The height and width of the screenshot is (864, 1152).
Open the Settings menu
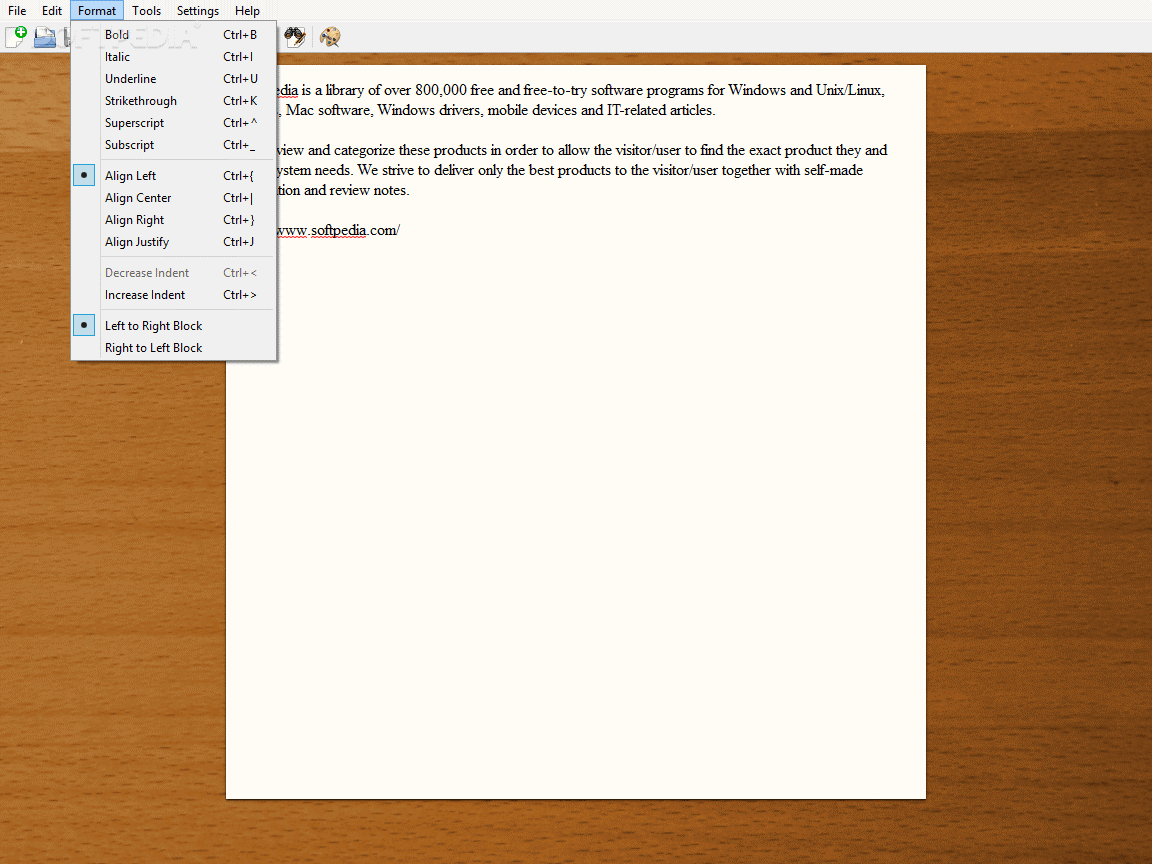[197, 10]
